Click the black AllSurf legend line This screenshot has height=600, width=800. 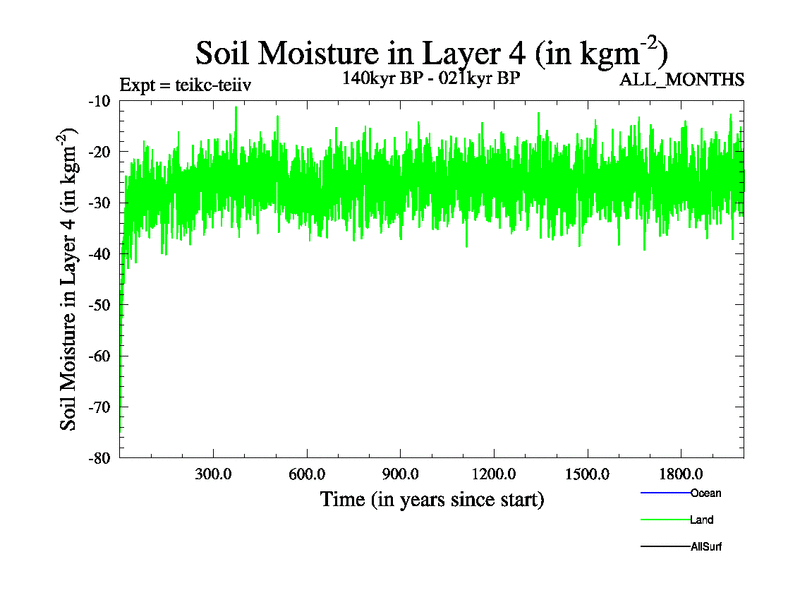click(x=664, y=548)
